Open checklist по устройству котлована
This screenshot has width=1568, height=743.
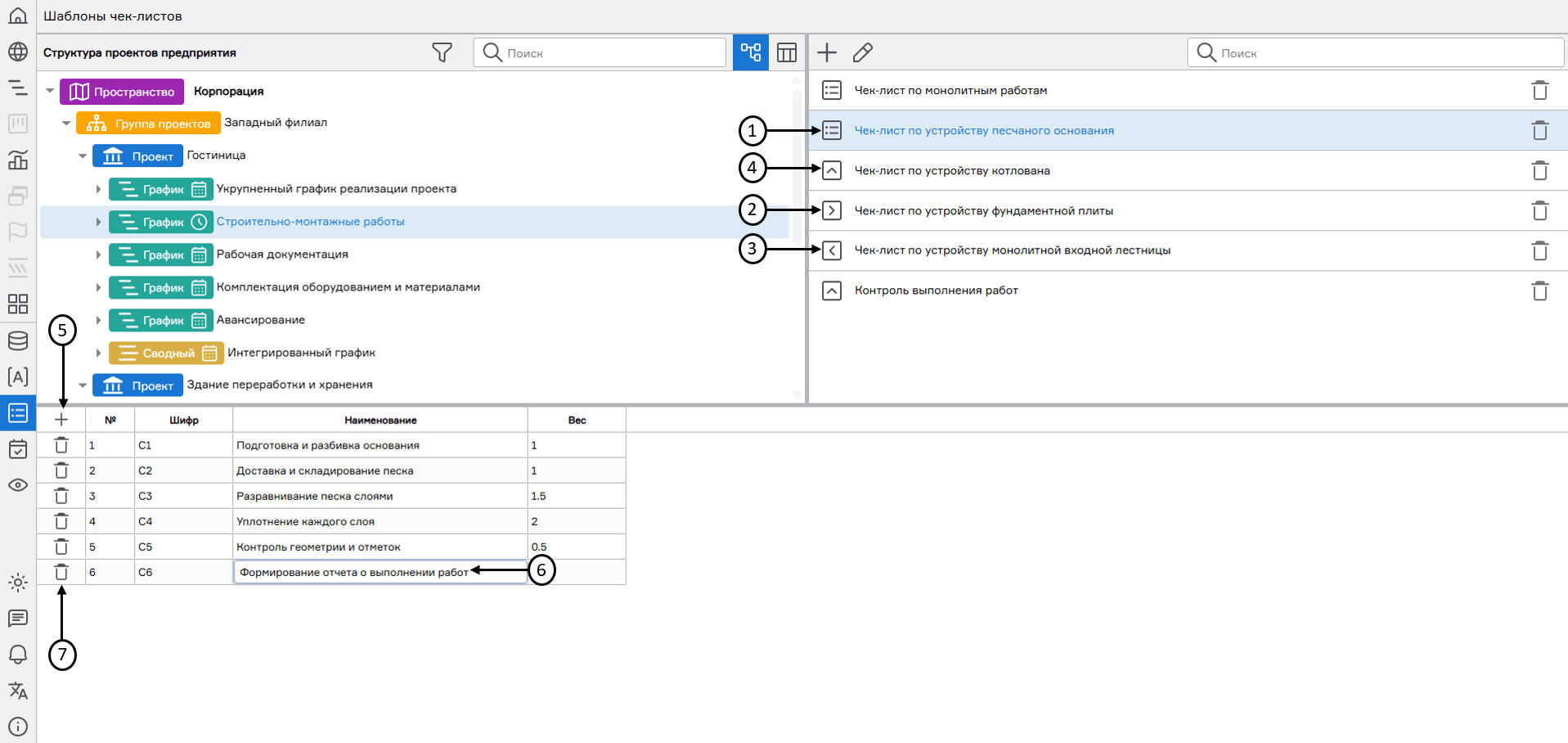coord(952,171)
